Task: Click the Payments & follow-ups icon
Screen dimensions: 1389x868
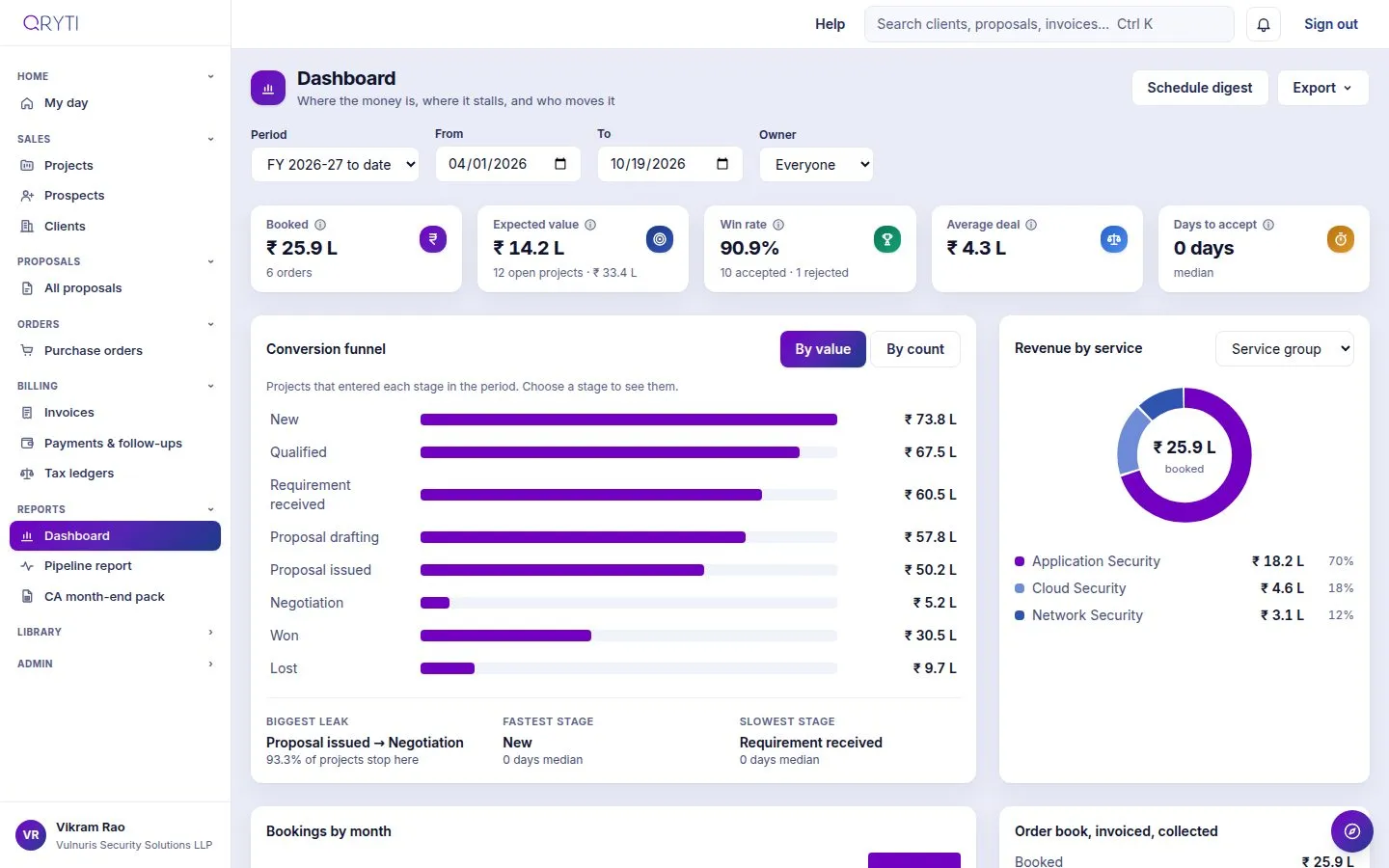Action: point(27,444)
